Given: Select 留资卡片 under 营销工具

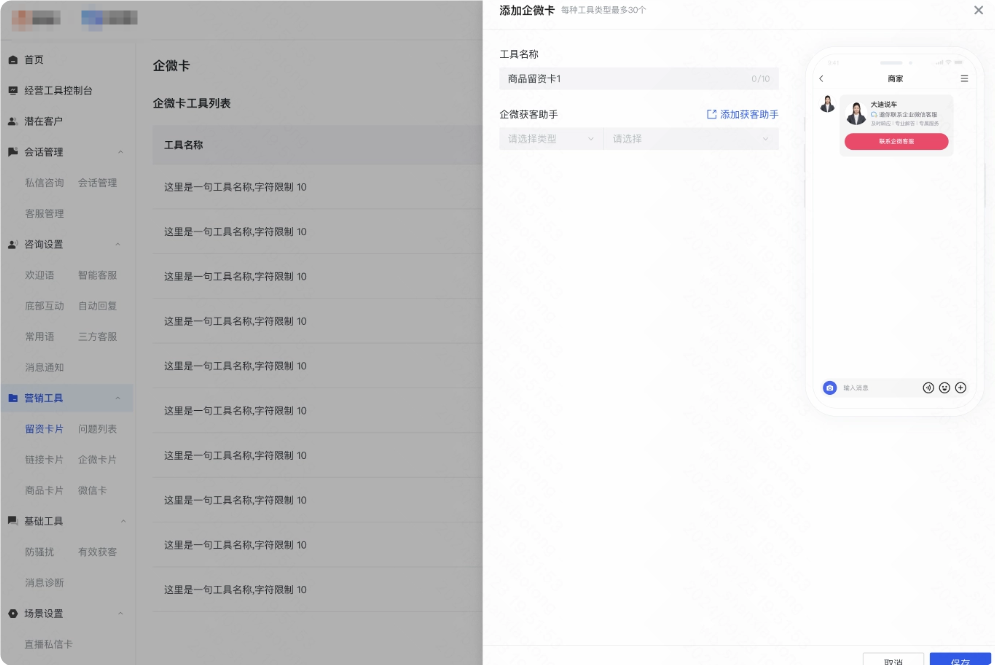Looking at the screenshot, I should [x=44, y=429].
